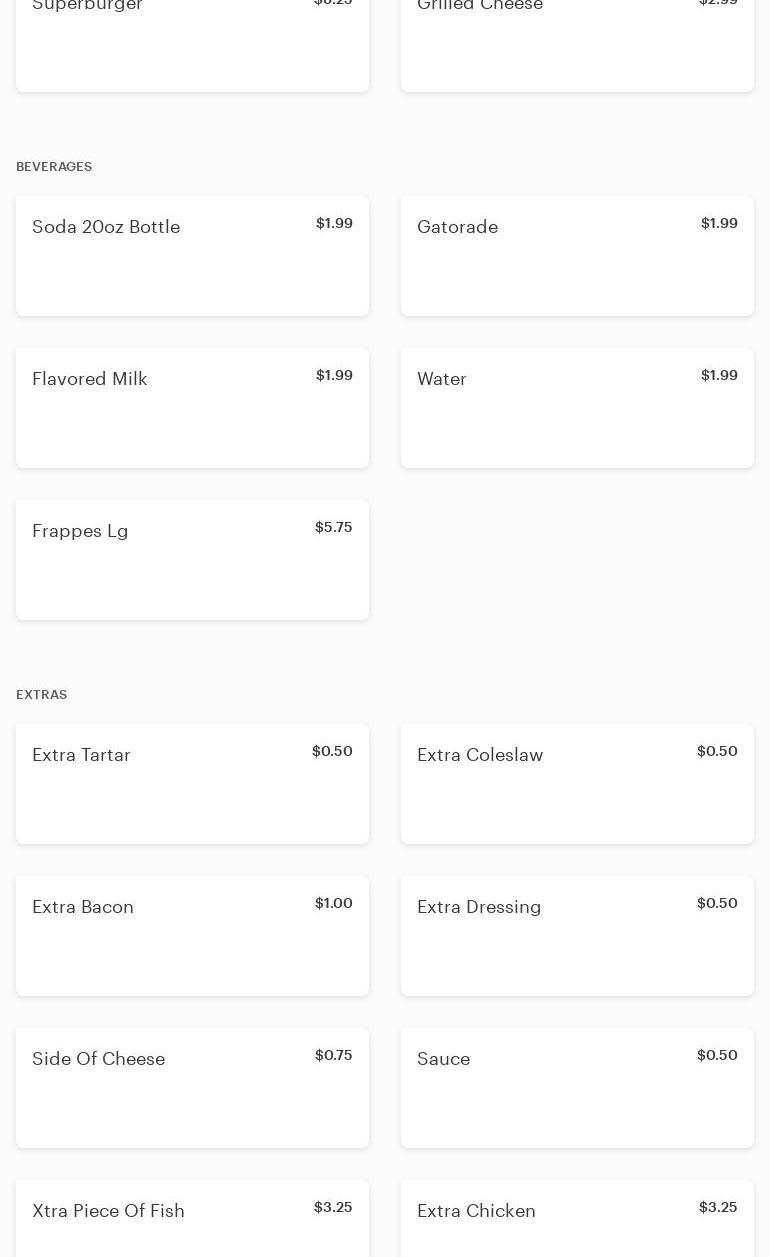Select the Sauce extra
The width and height of the screenshot is (770, 1257).
pos(577,1088)
